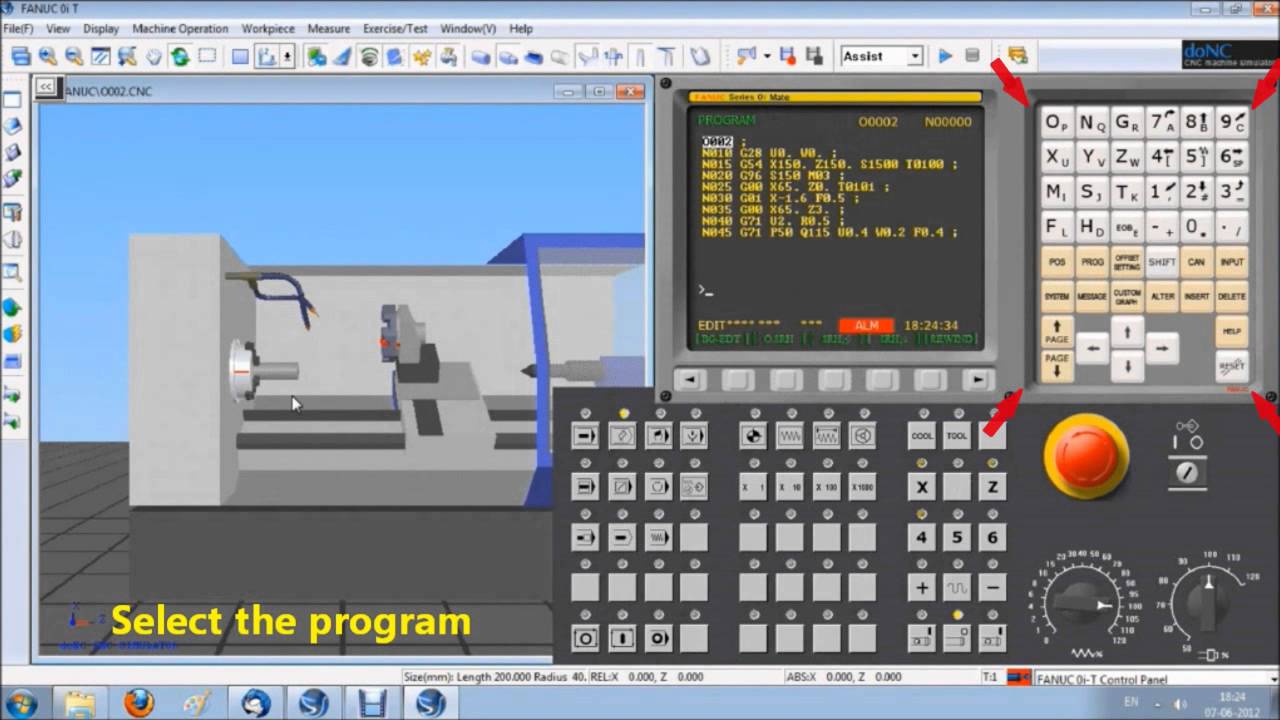Viewport: 1280px width, 720px height.
Task: Select AUTO mode button on panel
Action: coord(586,436)
